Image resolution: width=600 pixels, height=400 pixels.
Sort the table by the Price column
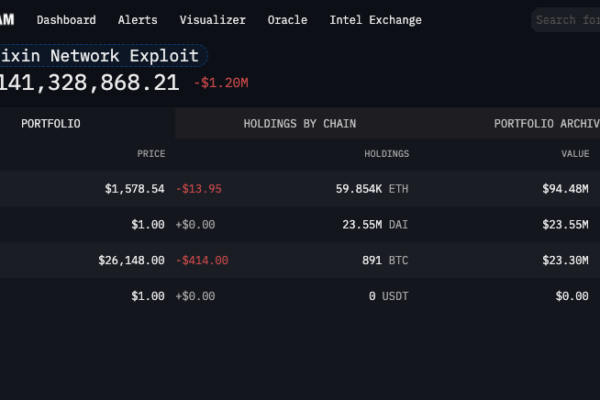click(x=151, y=154)
